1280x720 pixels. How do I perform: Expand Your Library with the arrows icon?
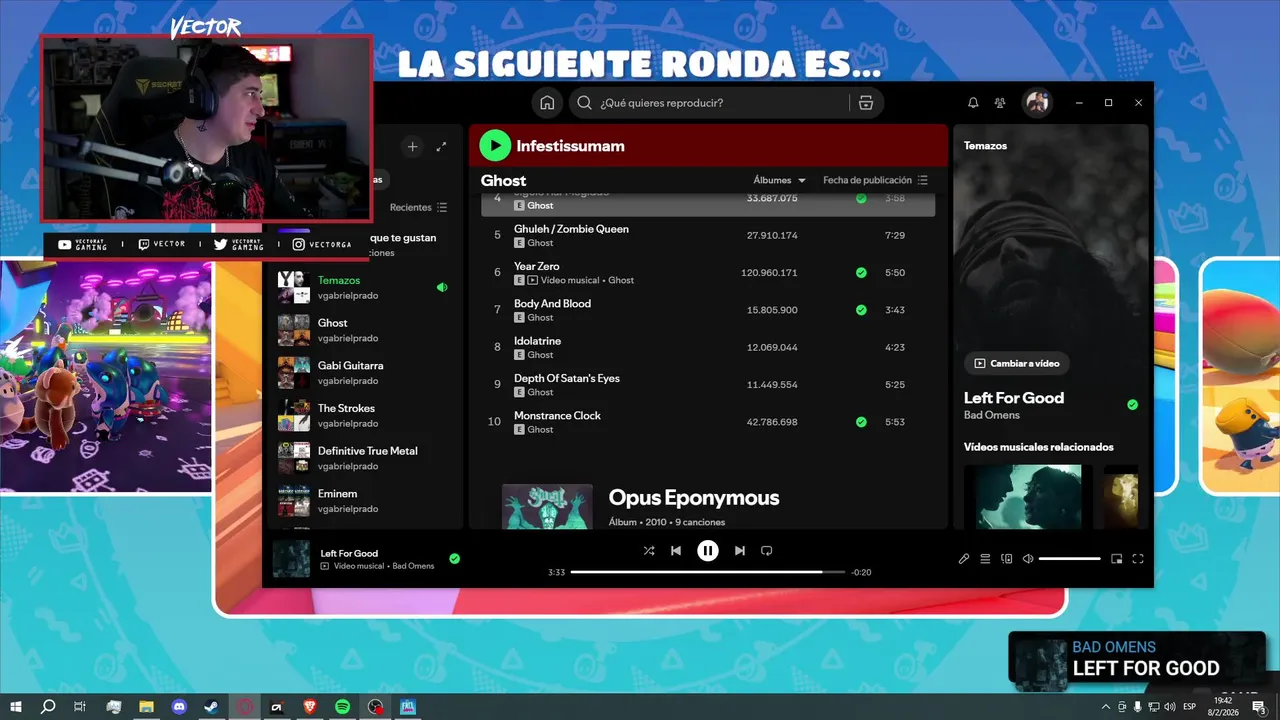point(442,147)
